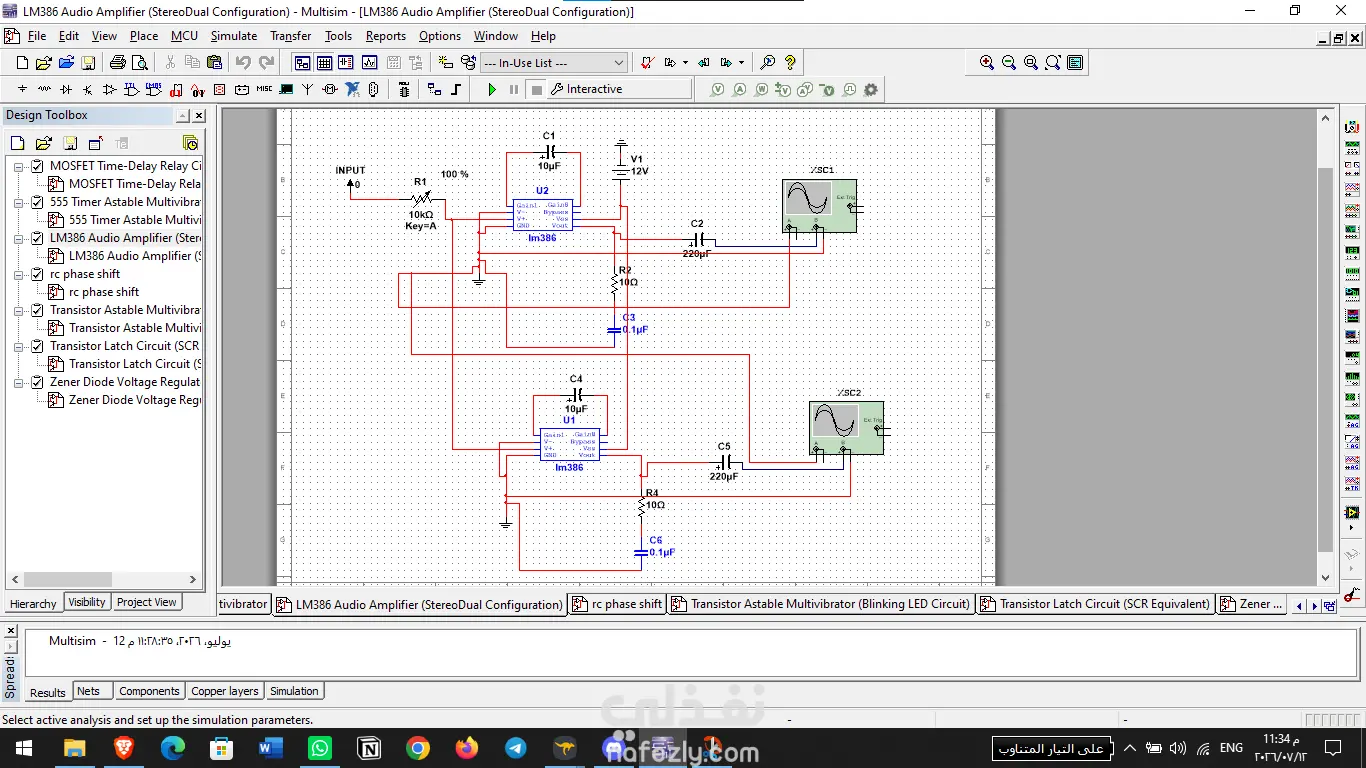Click the Full Screen view icon
Screen dimensions: 1366x768
coord(1075,63)
